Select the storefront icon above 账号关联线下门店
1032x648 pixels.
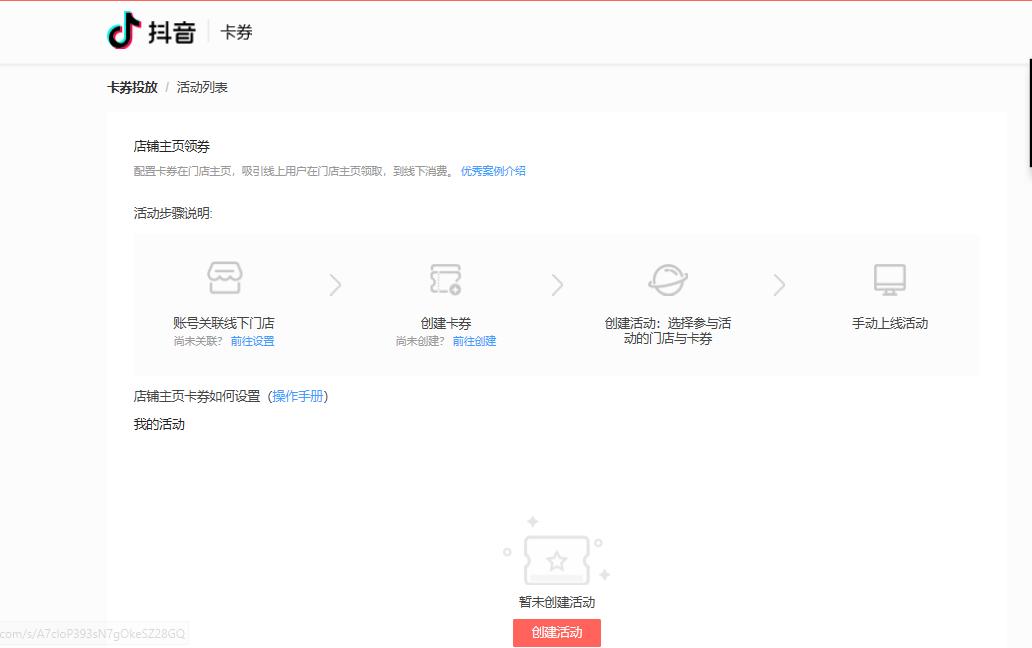pos(224,277)
